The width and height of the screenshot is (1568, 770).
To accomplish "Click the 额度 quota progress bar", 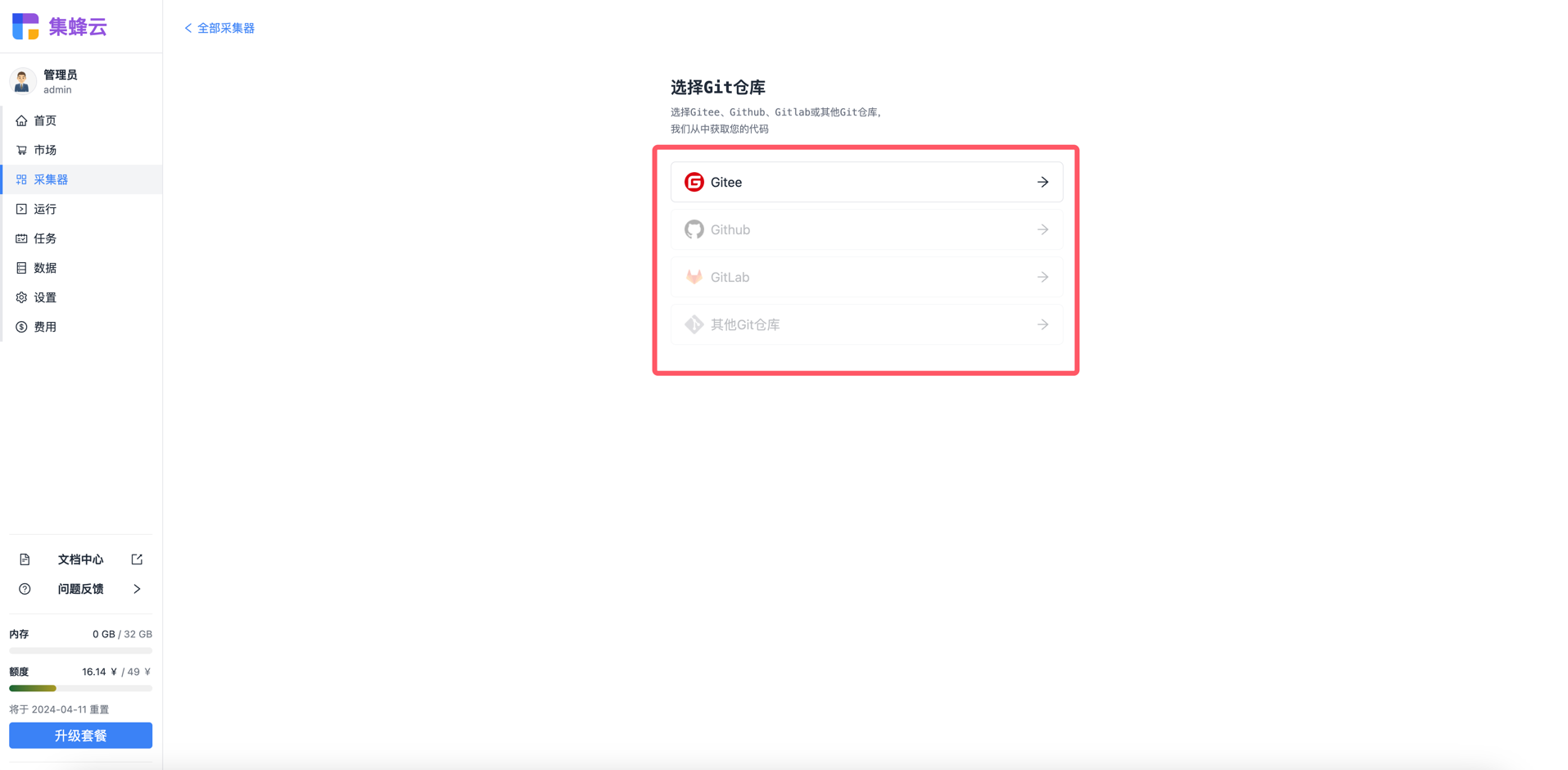I will [80, 689].
